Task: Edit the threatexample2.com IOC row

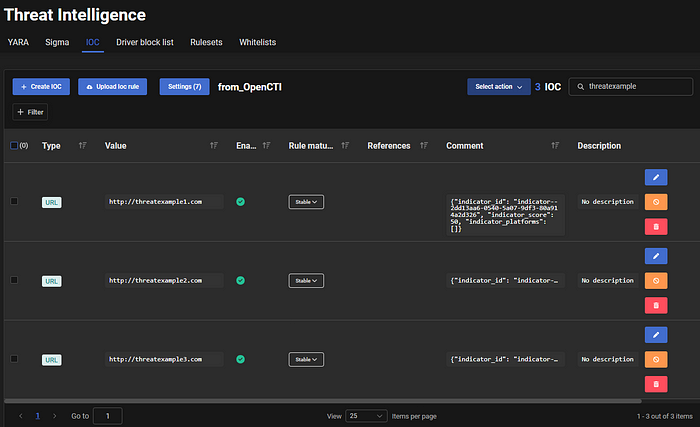Action: pos(657,257)
